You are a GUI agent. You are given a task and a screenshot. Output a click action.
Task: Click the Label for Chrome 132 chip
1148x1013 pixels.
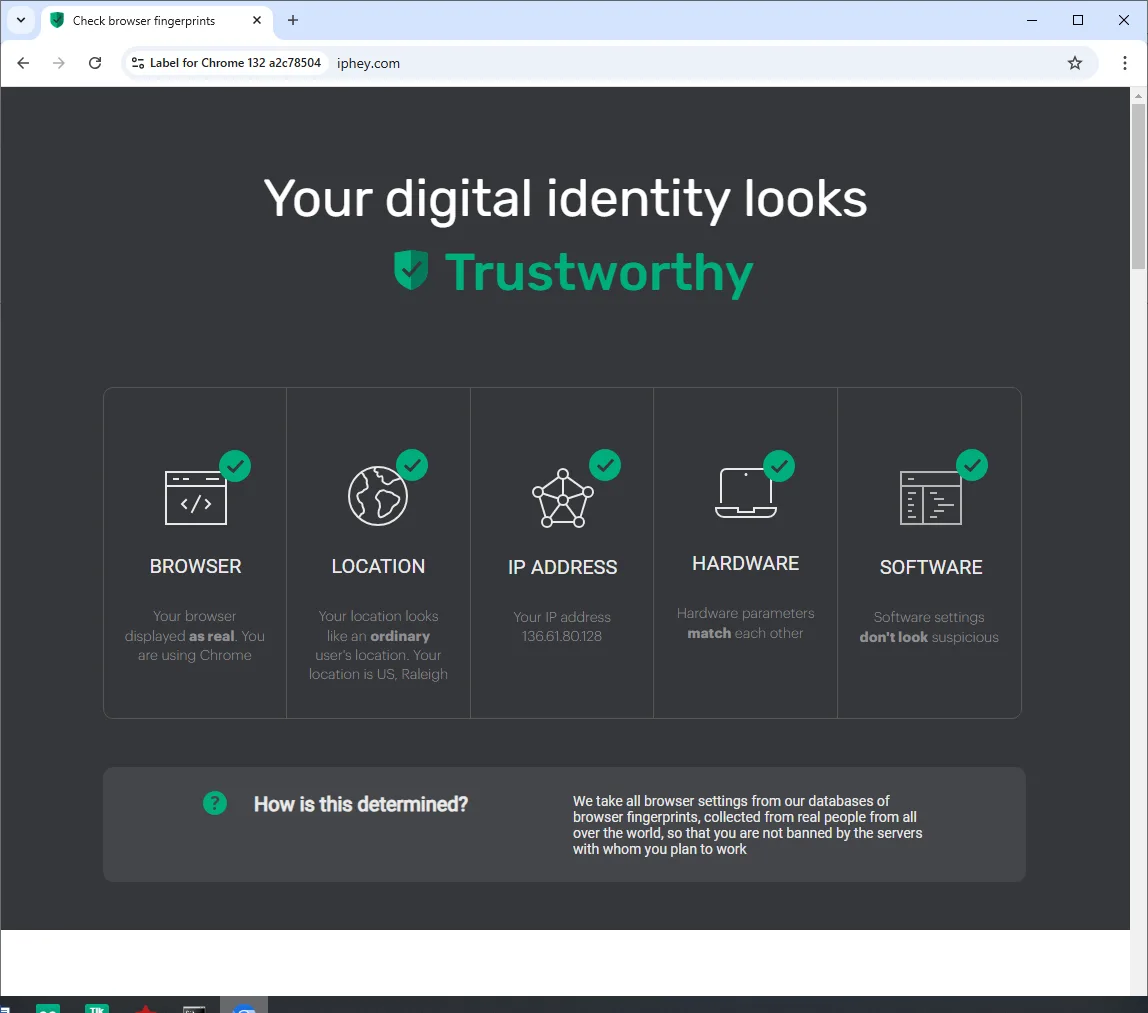point(227,63)
